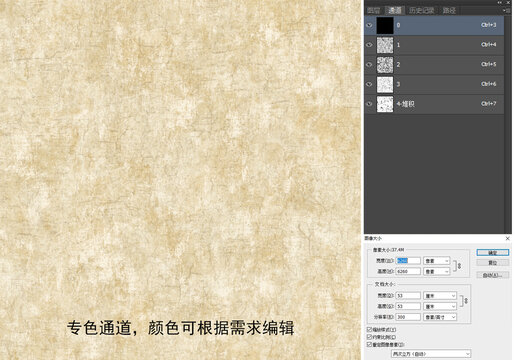Click the OK button in Image Size dialog
Viewport: 515px width, 360px height.
(x=493, y=252)
